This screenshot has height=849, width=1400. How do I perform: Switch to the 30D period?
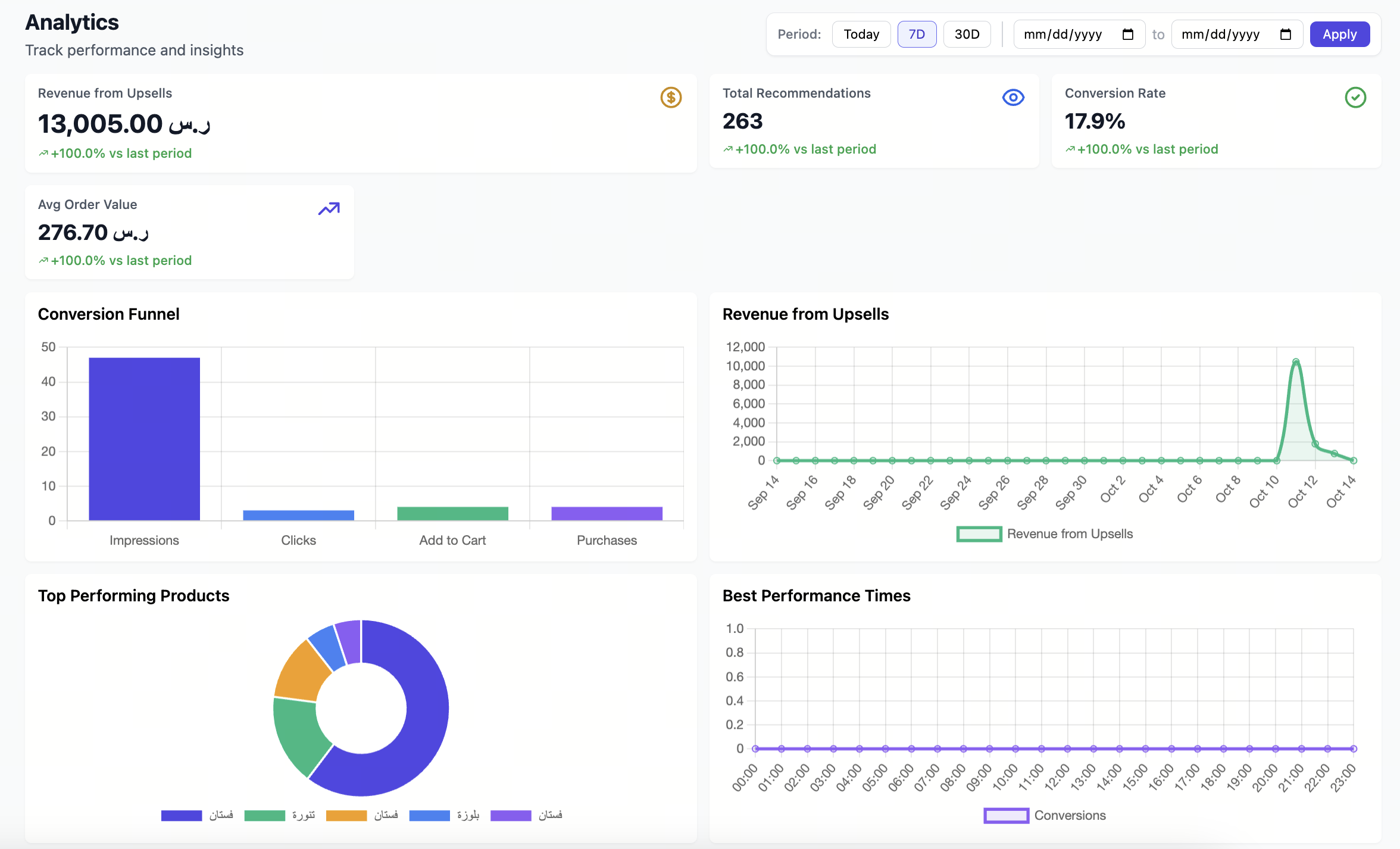pos(967,35)
